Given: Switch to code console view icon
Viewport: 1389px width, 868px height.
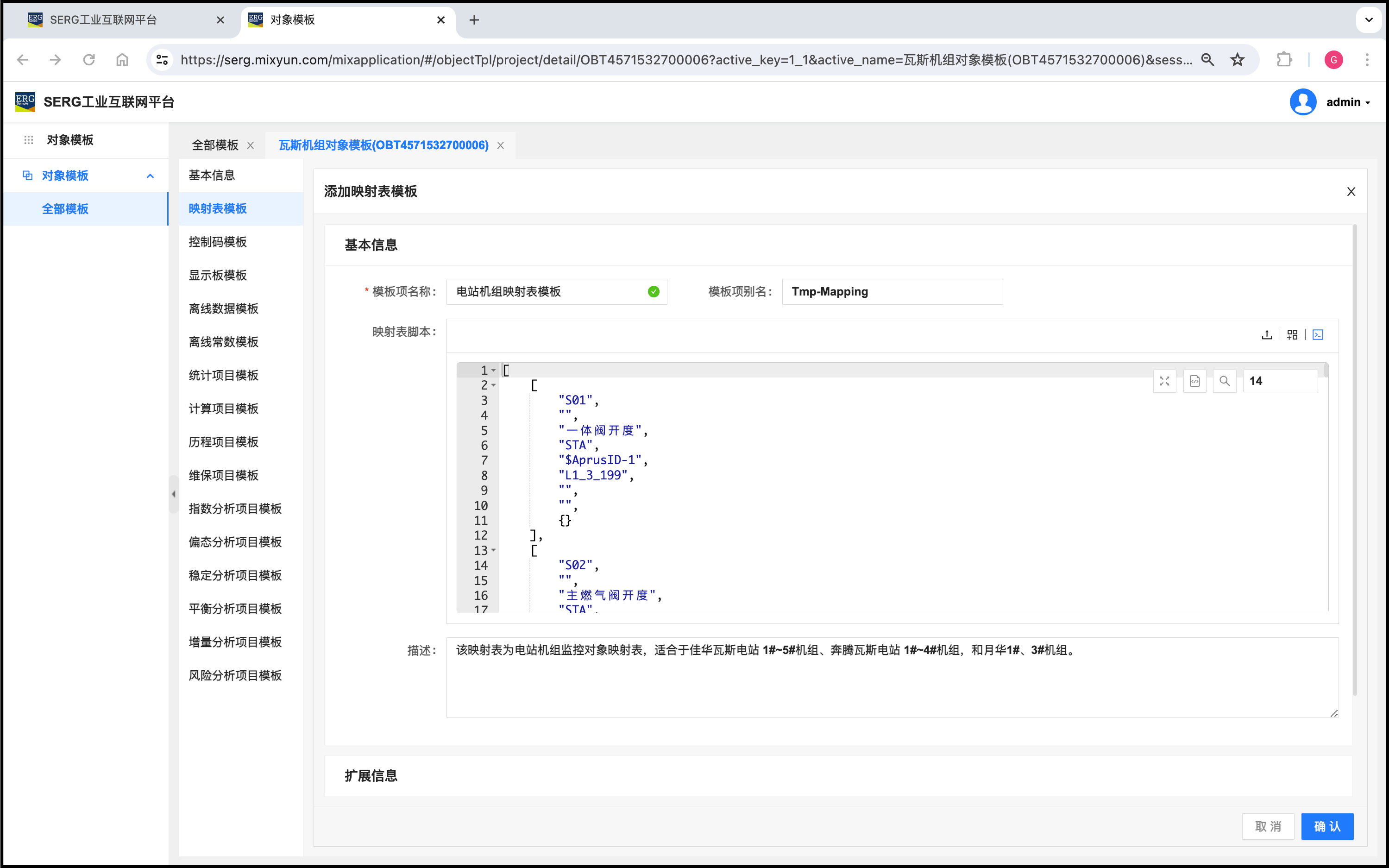Looking at the screenshot, I should 1318,335.
